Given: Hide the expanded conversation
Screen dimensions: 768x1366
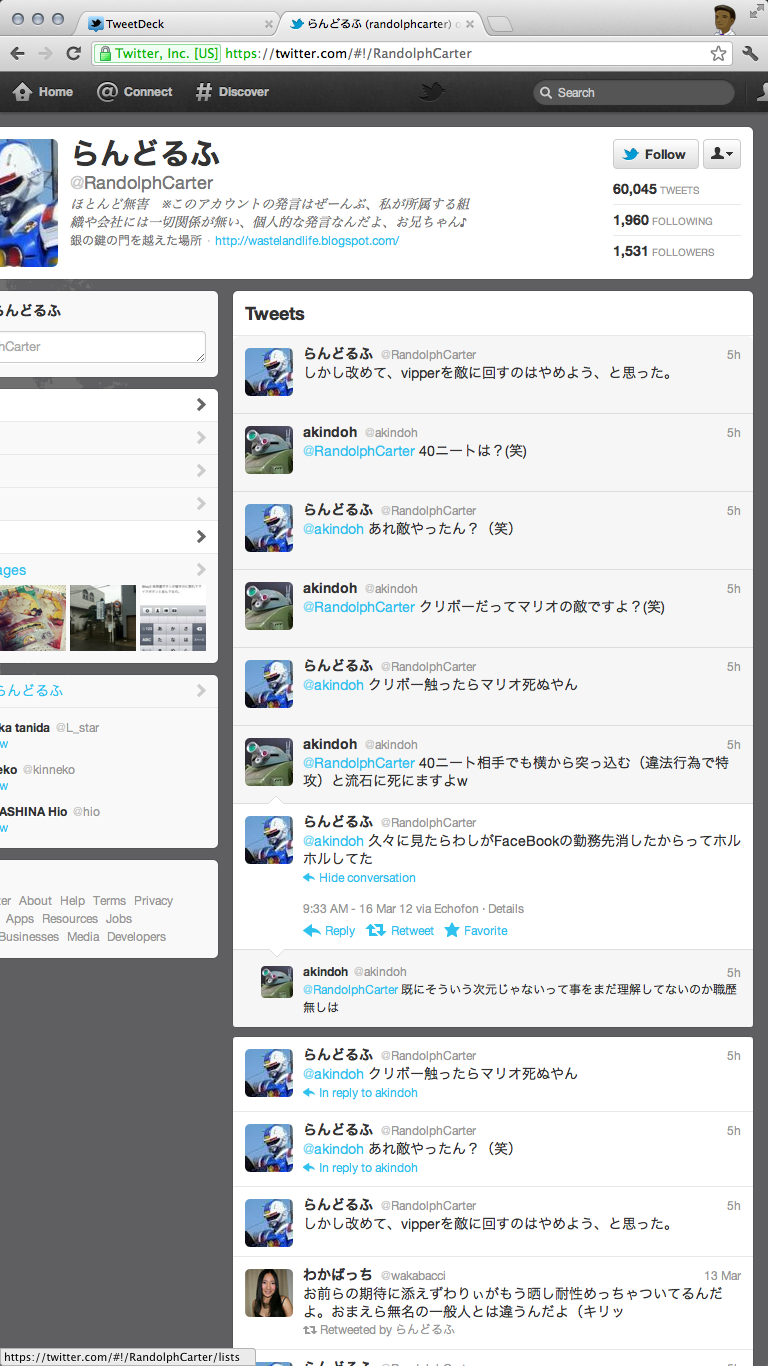Looking at the screenshot, I should [360, 878].
